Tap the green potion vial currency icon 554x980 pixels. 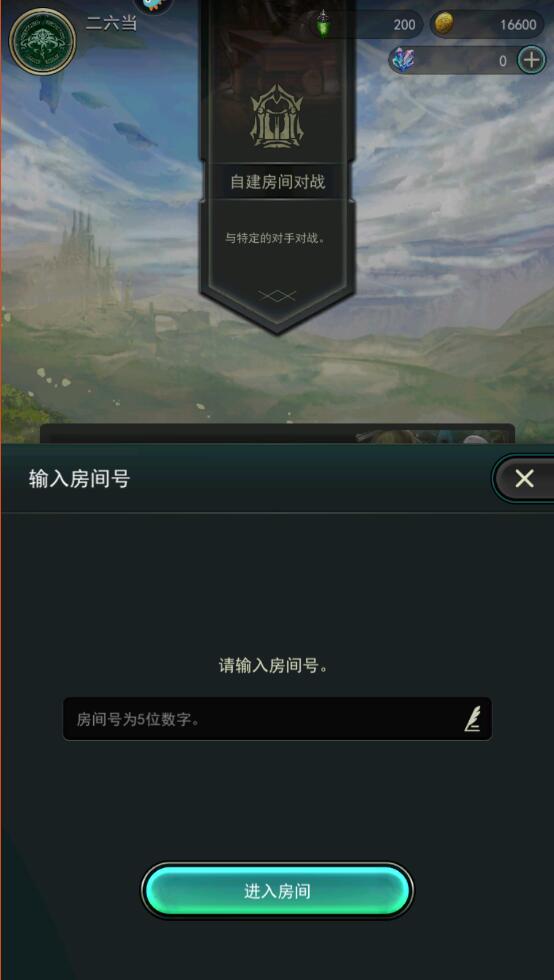(323, 24)
